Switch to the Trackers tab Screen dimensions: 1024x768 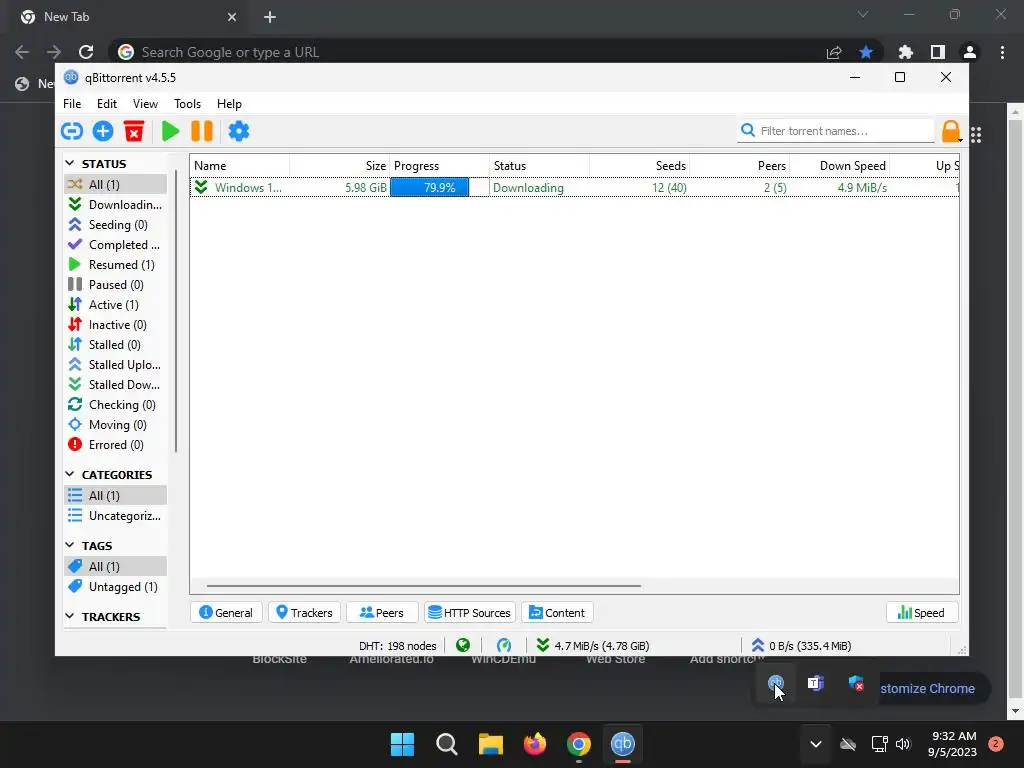pos(304,613)
